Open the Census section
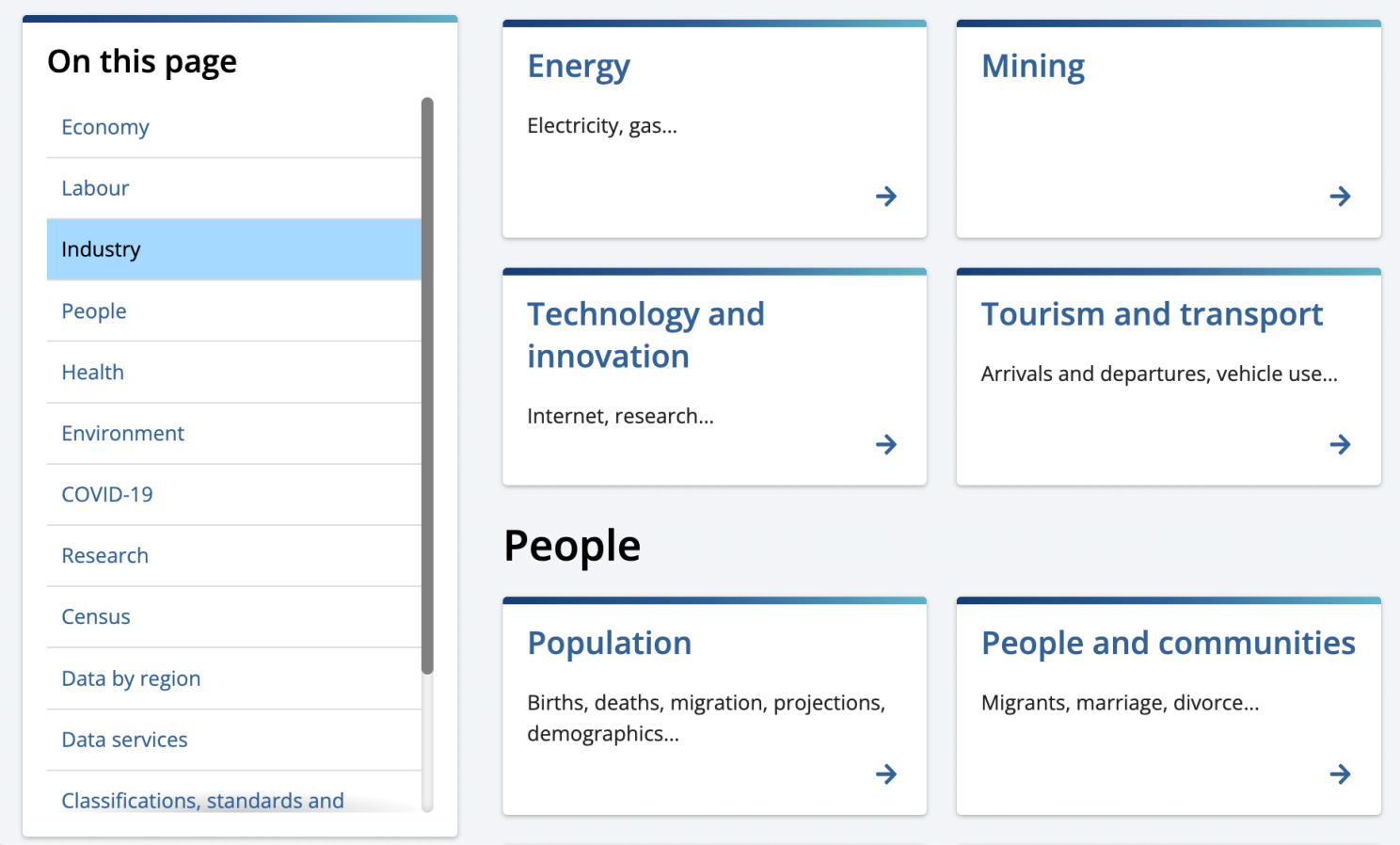The image size is (1400, 845). click(95, 616)
